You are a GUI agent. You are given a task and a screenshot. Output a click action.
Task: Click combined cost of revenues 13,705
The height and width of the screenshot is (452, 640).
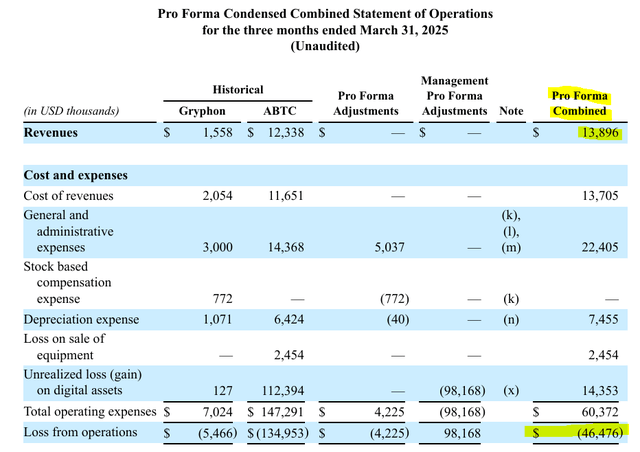[x=600, y=196]
